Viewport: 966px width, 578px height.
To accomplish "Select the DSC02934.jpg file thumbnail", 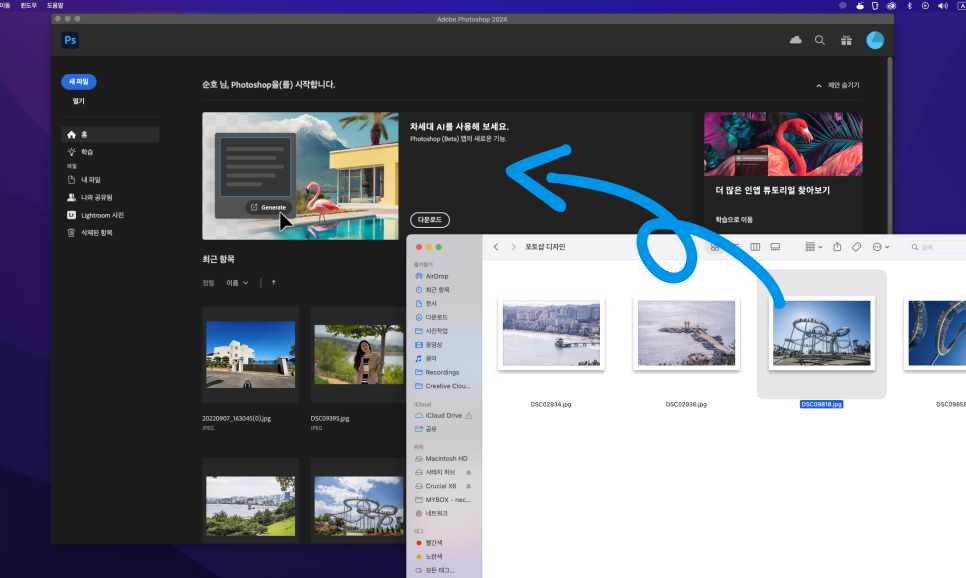I will click(x=551, y=333).
